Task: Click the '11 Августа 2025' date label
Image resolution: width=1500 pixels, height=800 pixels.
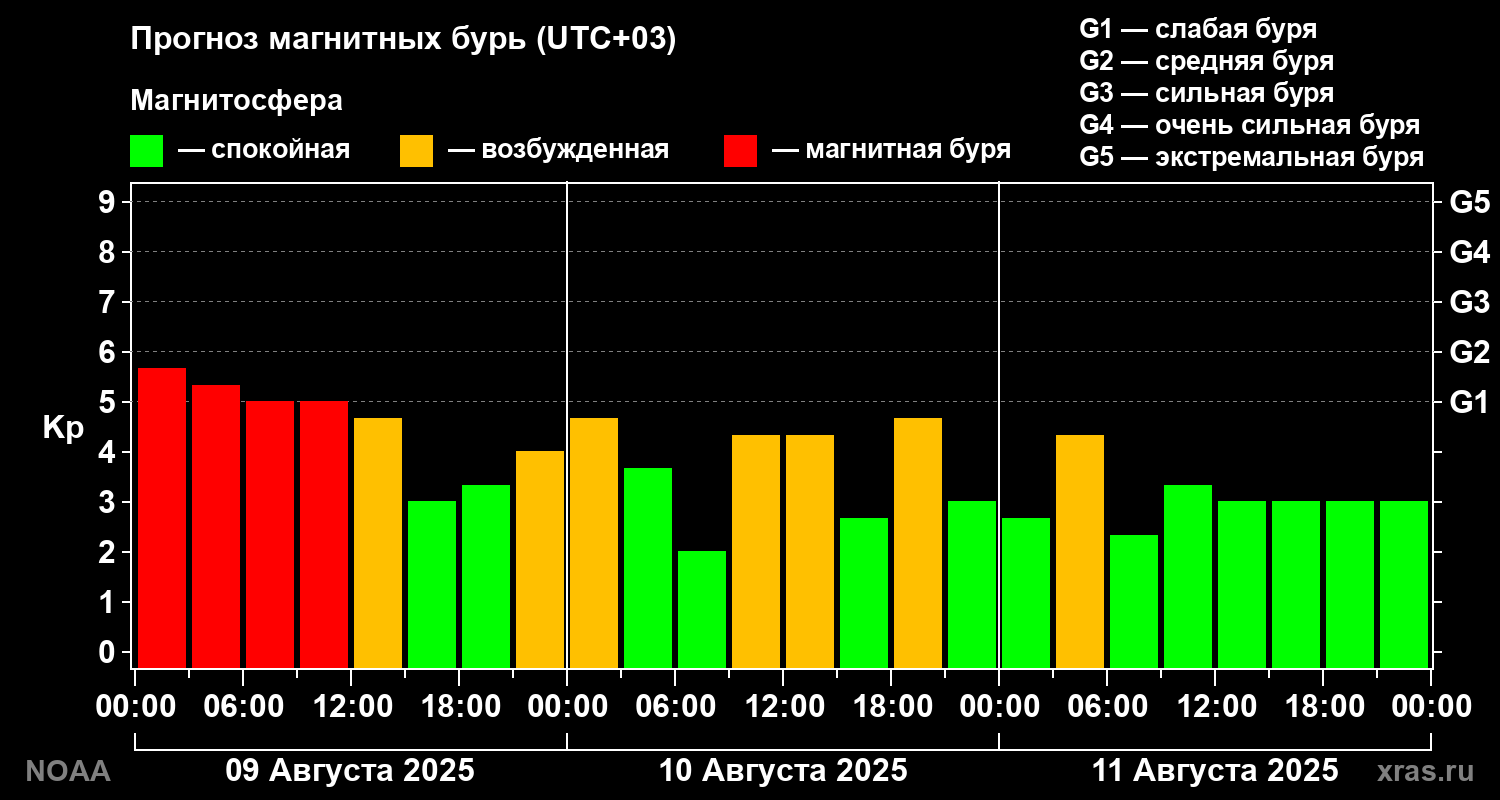Action: click(1215, 771)
